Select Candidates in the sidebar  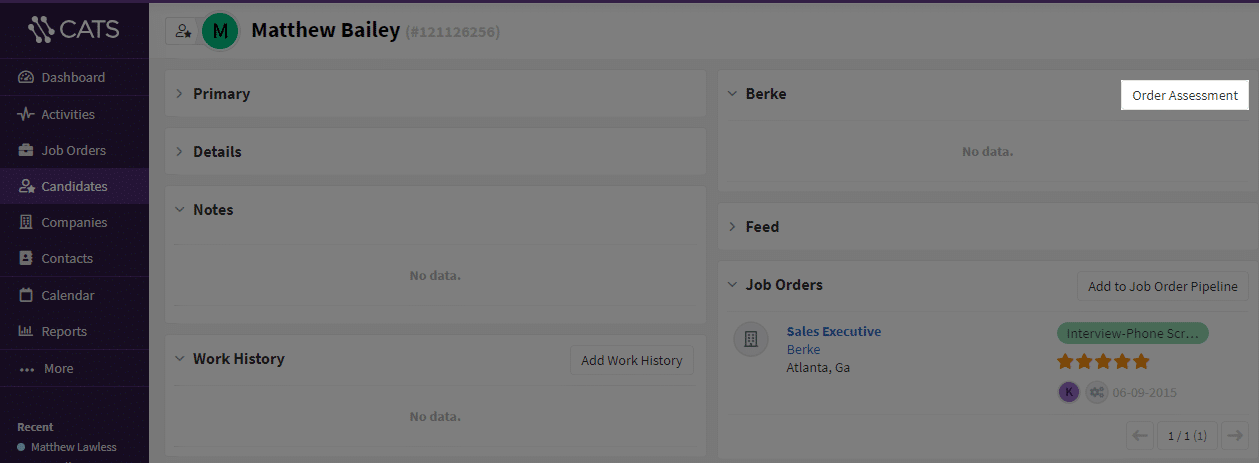(74, 186)
